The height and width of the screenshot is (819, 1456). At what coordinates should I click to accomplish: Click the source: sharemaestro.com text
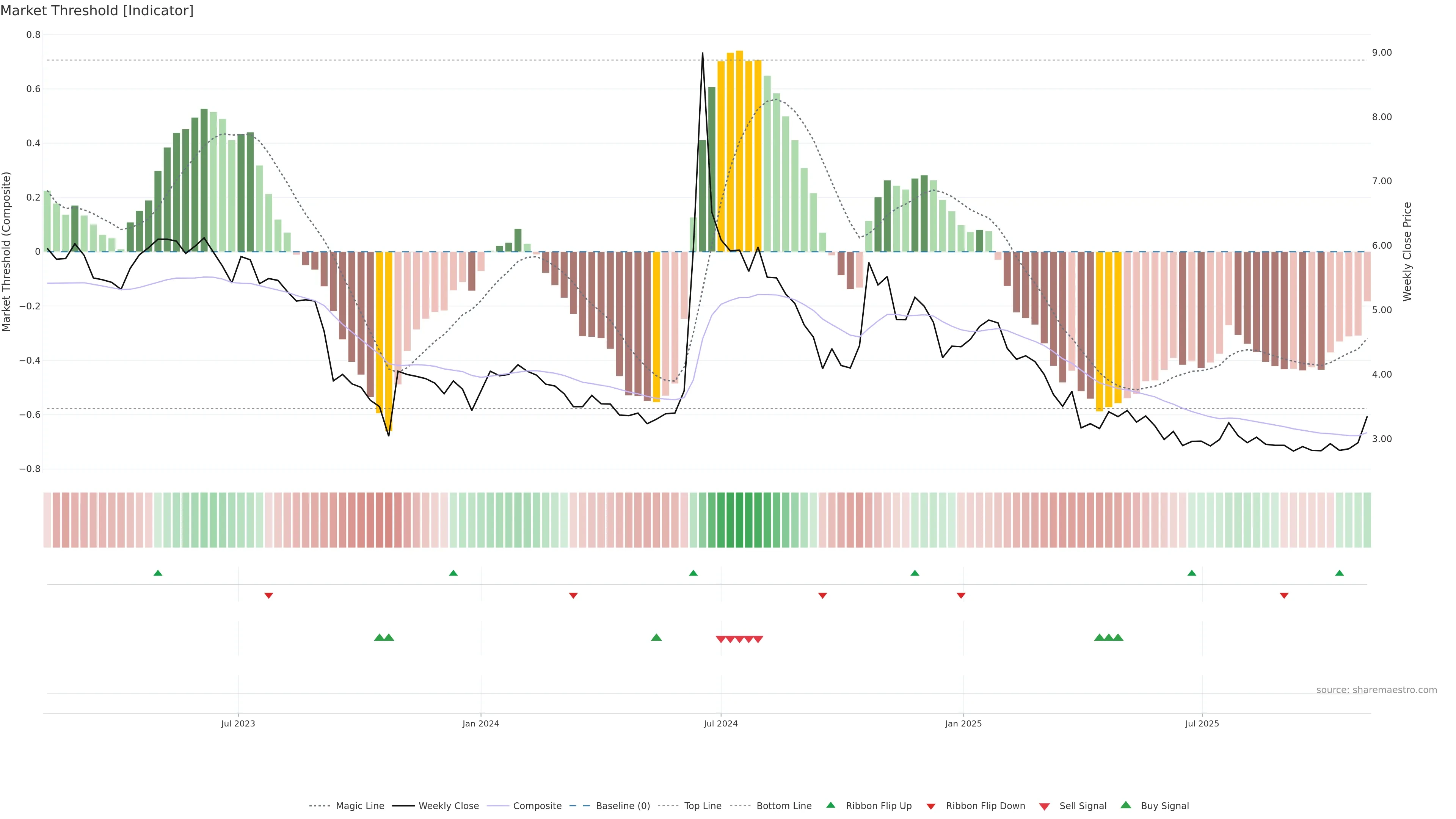click(1376, 690)
